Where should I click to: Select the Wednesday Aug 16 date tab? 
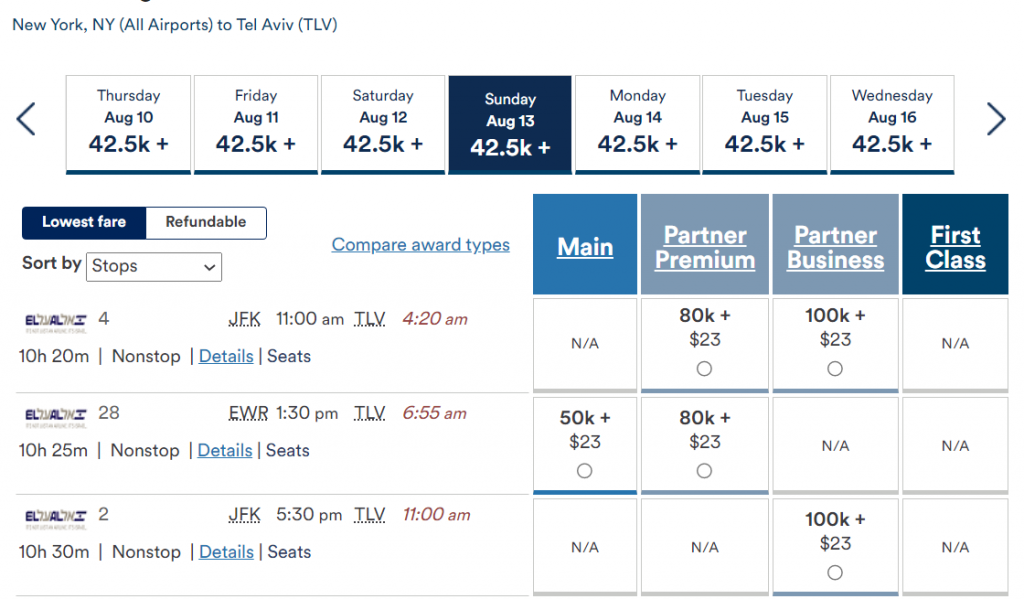[x=891, y=122]
